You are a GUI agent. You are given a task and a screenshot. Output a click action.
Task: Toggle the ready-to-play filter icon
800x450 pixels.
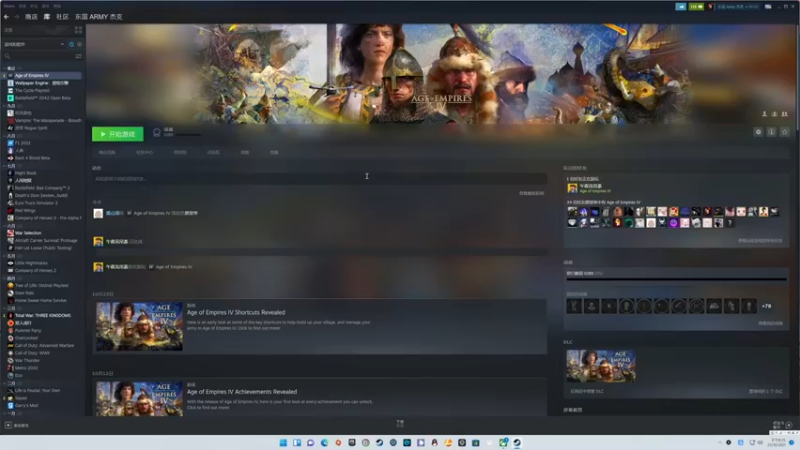[x=79, y=44]
